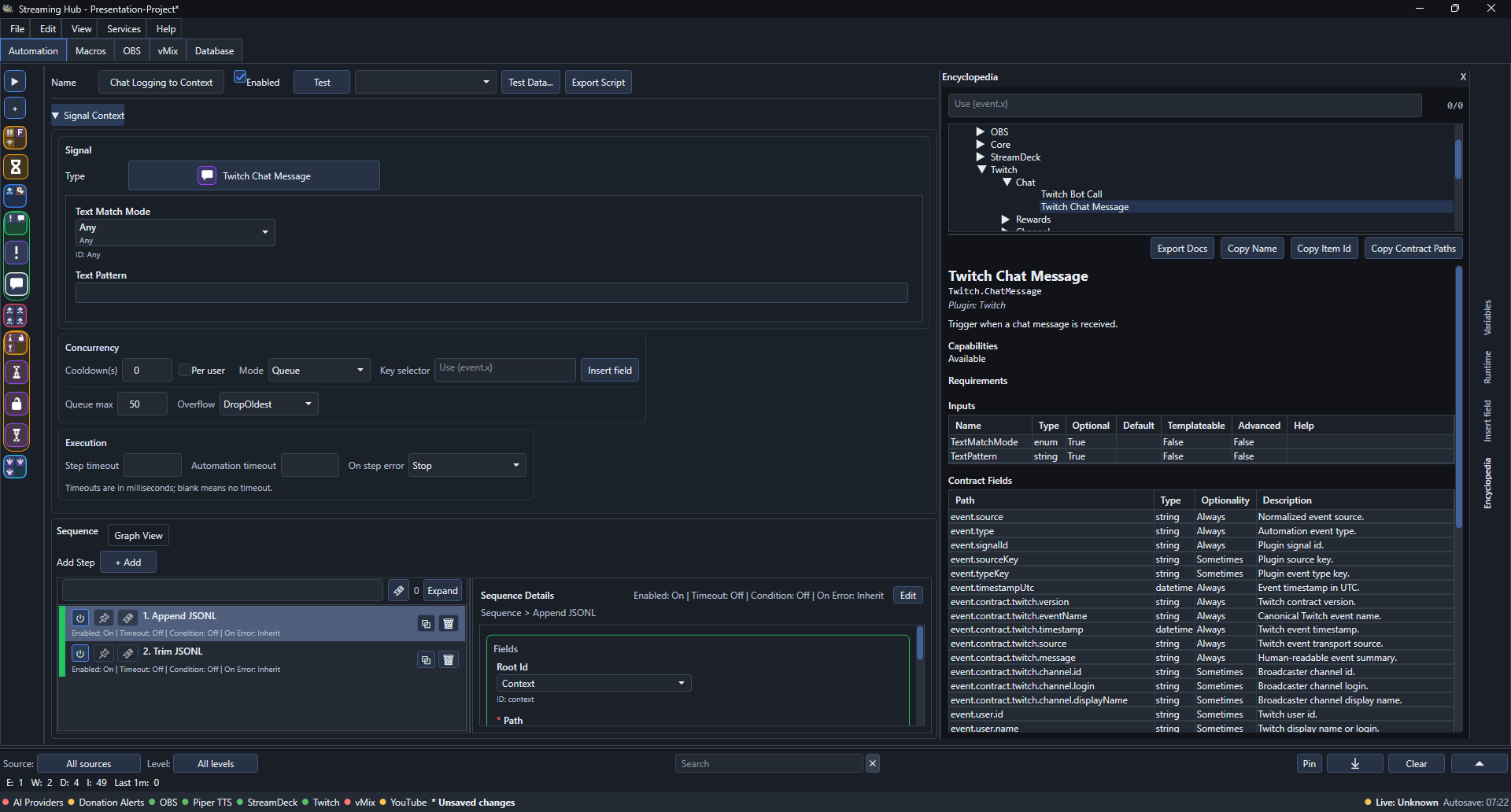
Task: Open the Services menu
Action: click(124, 29)
